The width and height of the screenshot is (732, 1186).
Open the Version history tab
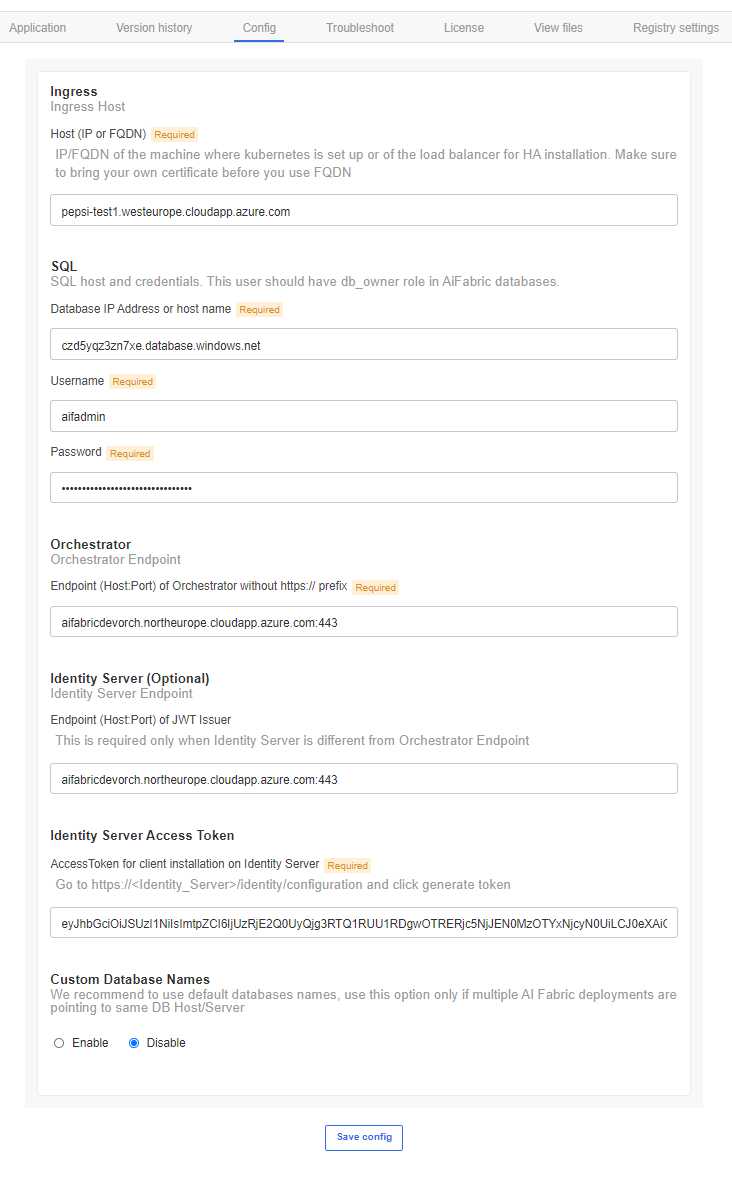click(x=153, y=27)
